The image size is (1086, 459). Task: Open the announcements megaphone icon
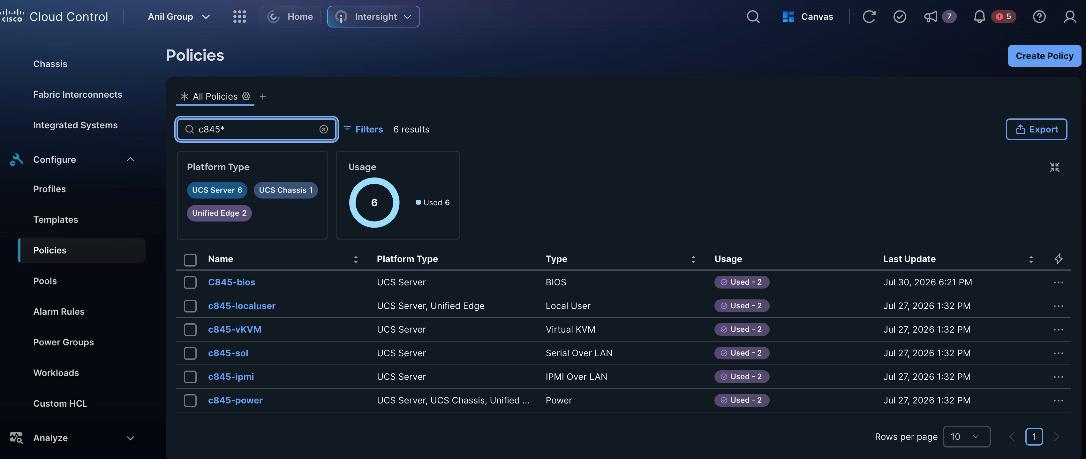[930, 17]
